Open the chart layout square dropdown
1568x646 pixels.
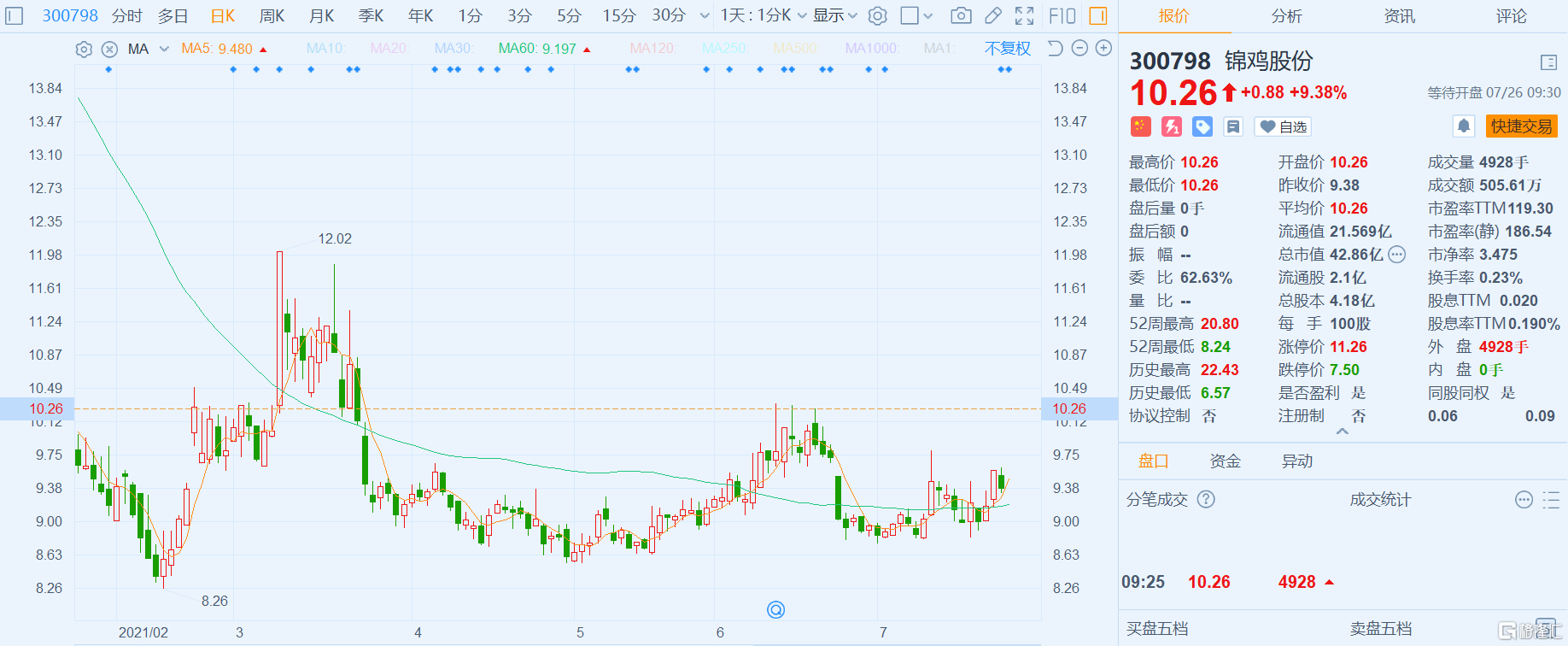pos(917,15)
